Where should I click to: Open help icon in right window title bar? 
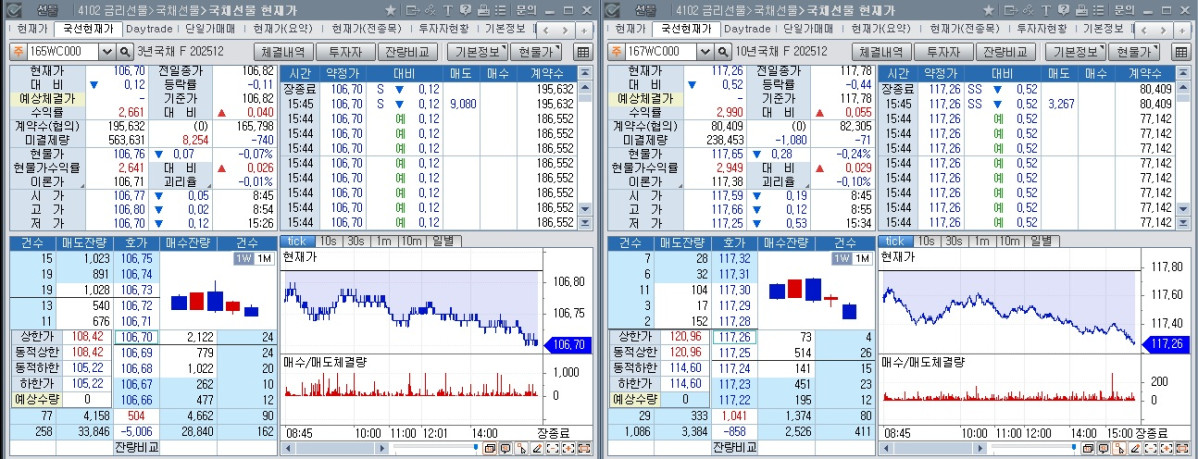(x=1064, y=10)
